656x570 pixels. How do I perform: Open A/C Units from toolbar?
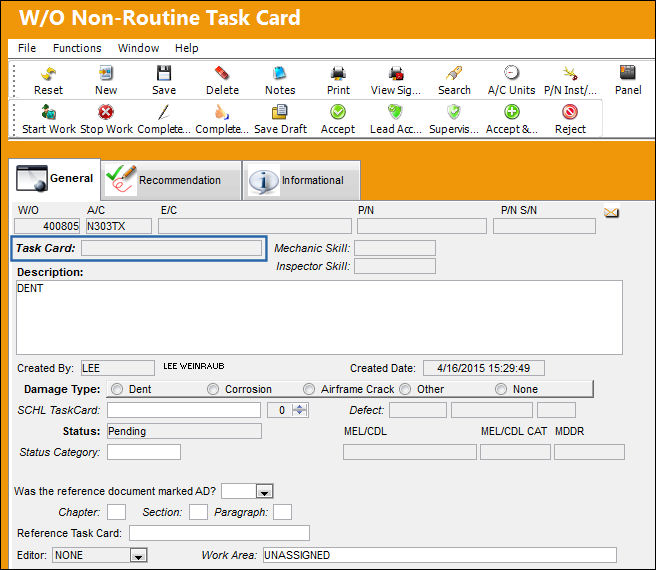click(511, 73)
